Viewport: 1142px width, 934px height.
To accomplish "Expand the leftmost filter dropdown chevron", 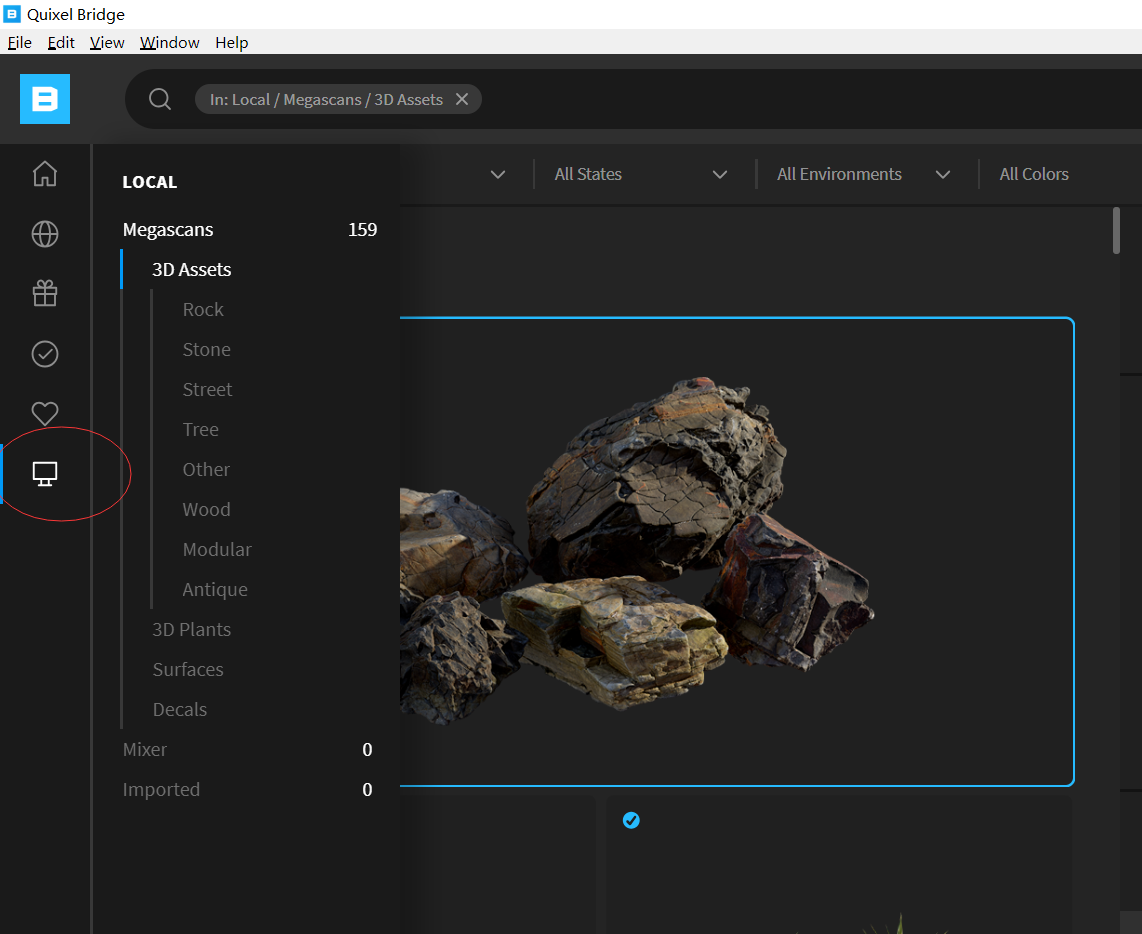I will click(498, 174).
